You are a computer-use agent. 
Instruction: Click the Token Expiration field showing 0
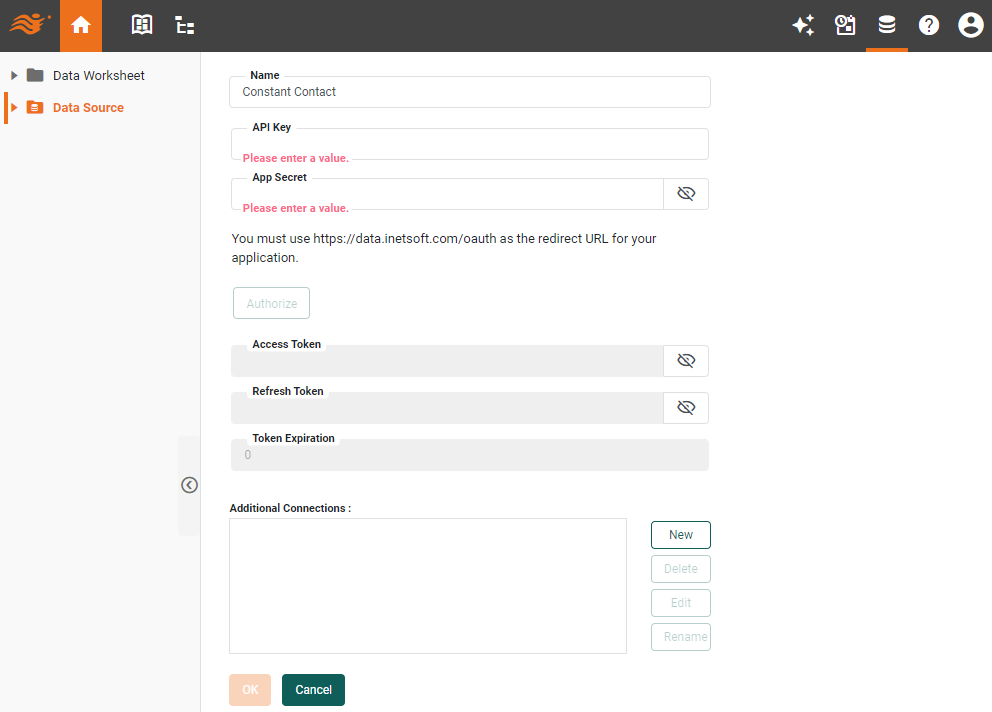[x=470, y=454]
